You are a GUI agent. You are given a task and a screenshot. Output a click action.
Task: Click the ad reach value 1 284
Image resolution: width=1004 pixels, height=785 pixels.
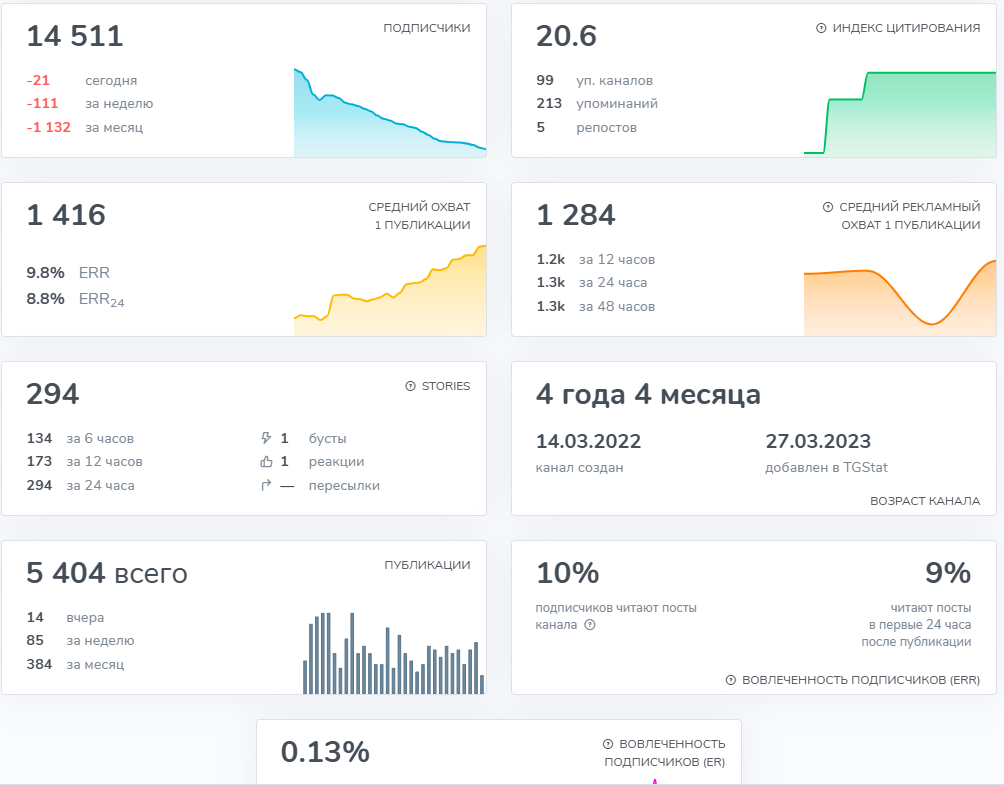576,214
